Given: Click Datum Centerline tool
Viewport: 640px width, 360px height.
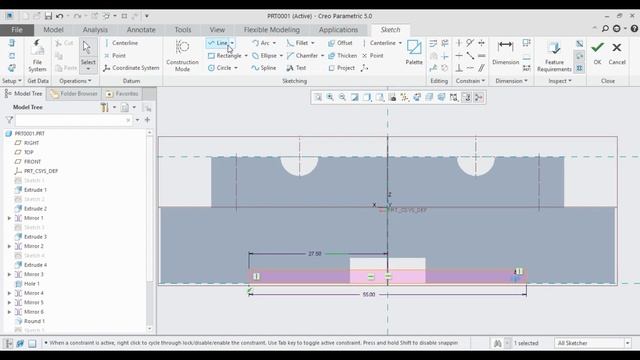Looking at the screenshot, I should [121, 43].
